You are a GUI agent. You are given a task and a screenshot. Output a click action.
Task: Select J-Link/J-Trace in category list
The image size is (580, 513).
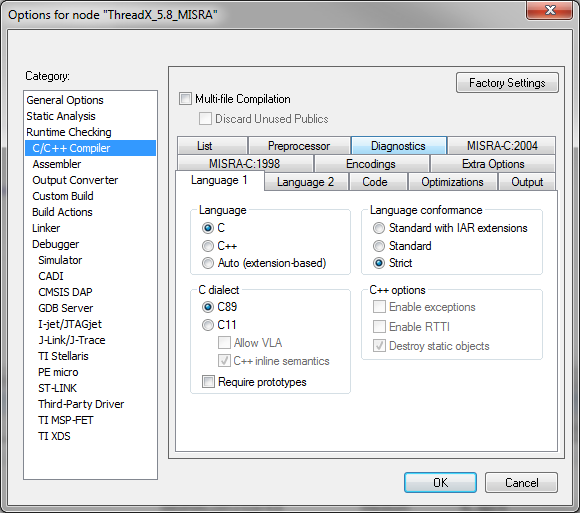90,340
